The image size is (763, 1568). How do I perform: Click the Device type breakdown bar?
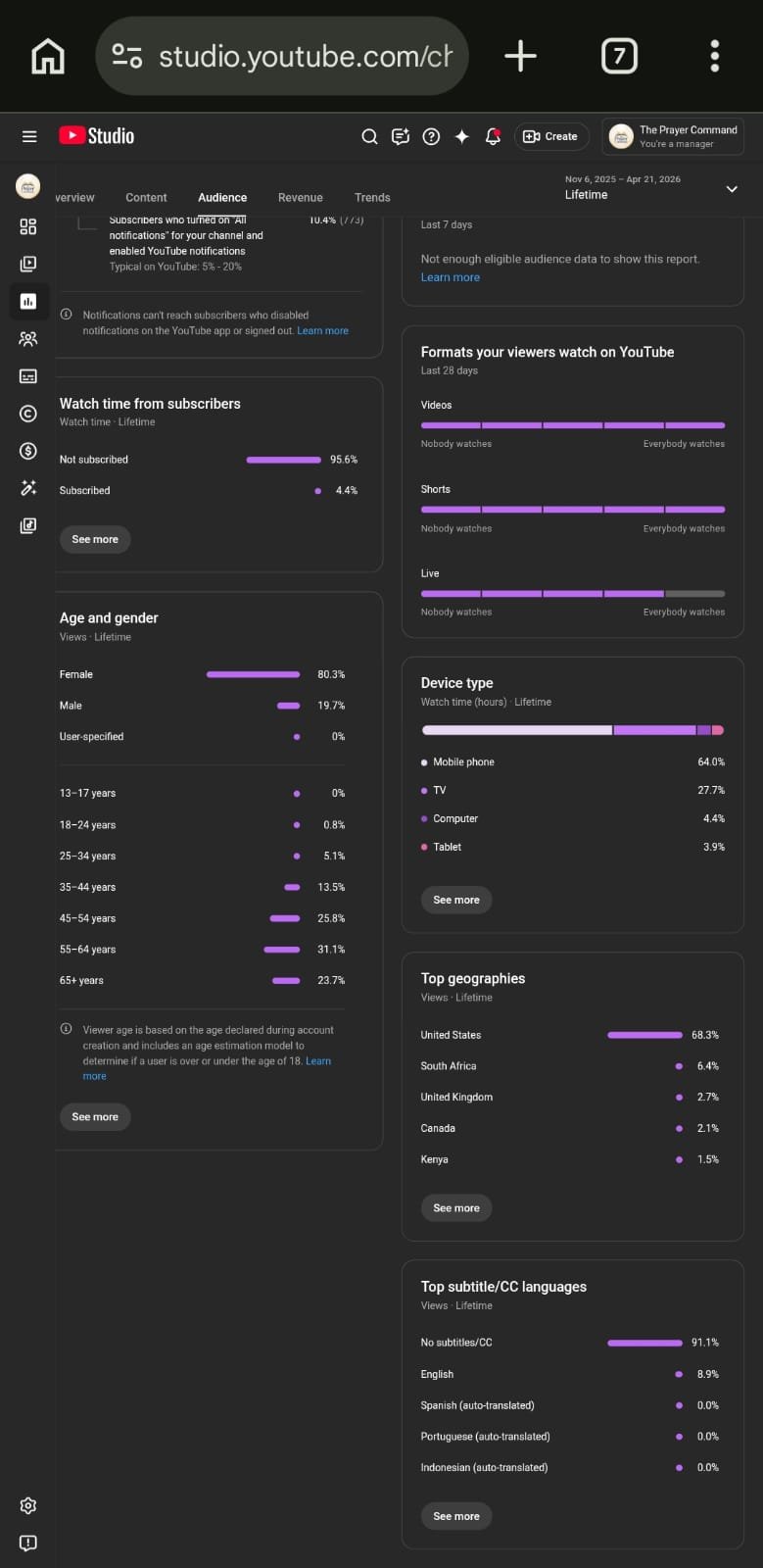(573, 730)
